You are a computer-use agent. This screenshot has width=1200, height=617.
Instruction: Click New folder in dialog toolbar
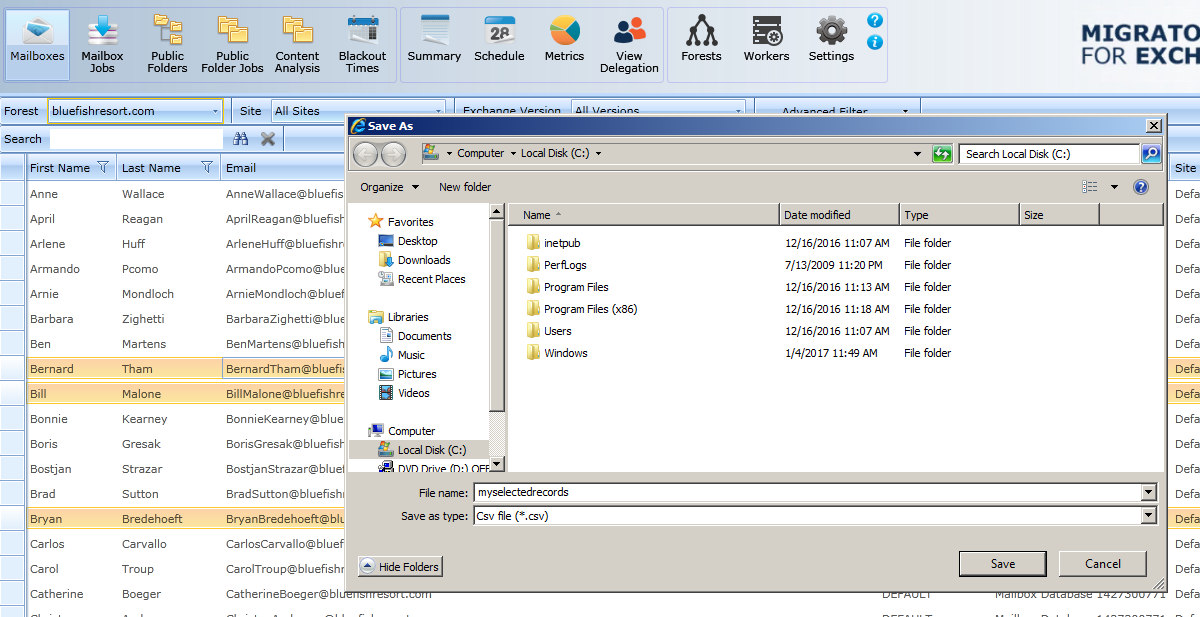coord(465,187)
